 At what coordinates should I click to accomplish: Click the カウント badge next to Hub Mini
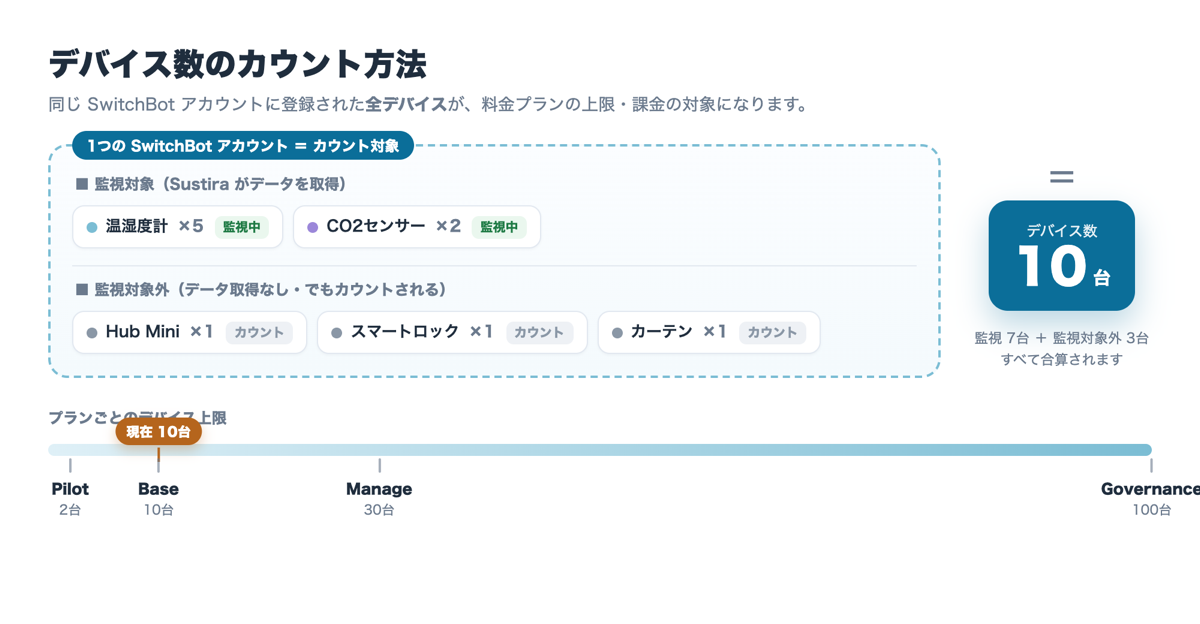[x=259, y=332]
